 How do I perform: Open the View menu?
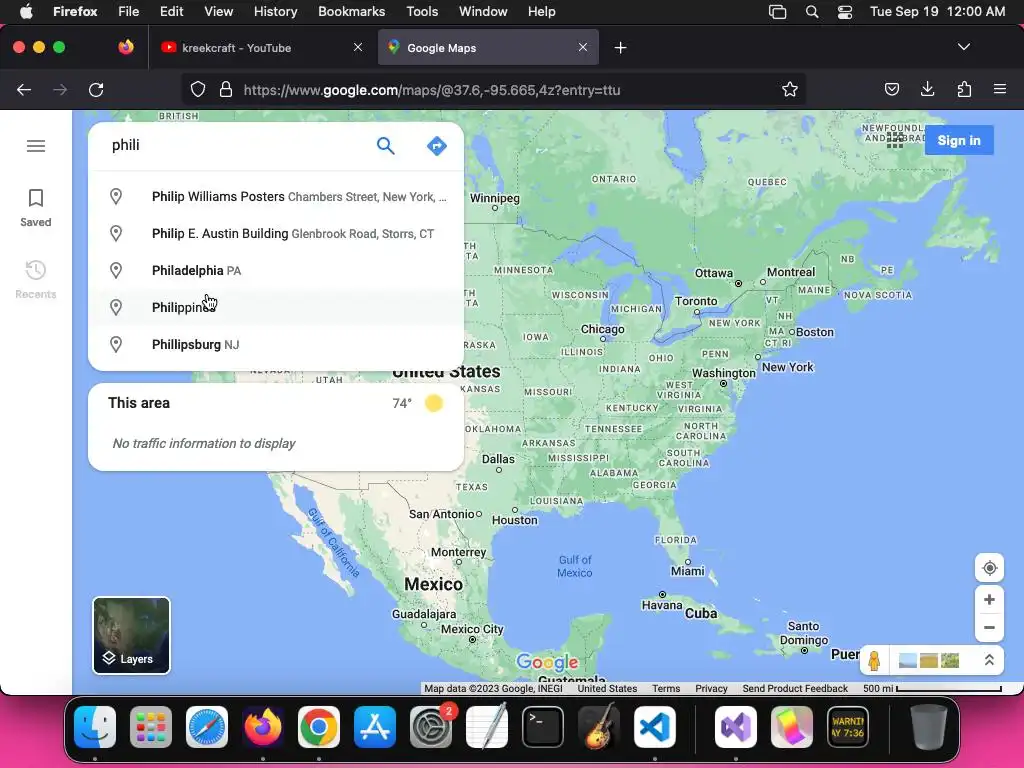coord(218,11)
